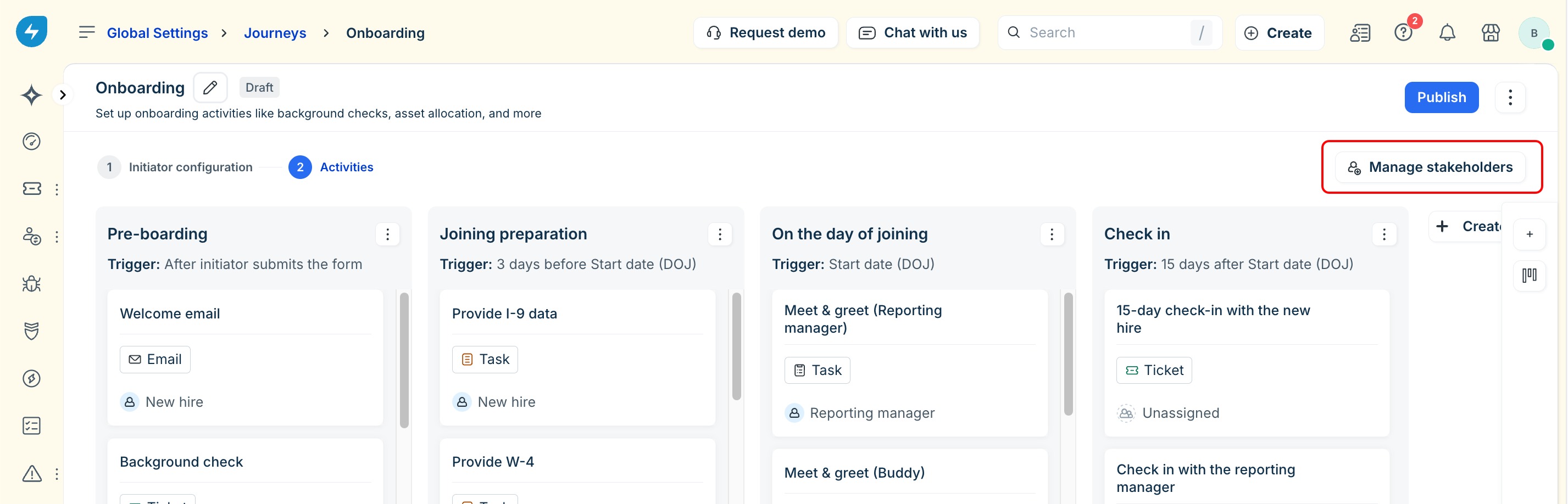Click the tickets icon in left sidebar
The height and width of the screenshot is (504, 1568).
[x=32, y=189]
